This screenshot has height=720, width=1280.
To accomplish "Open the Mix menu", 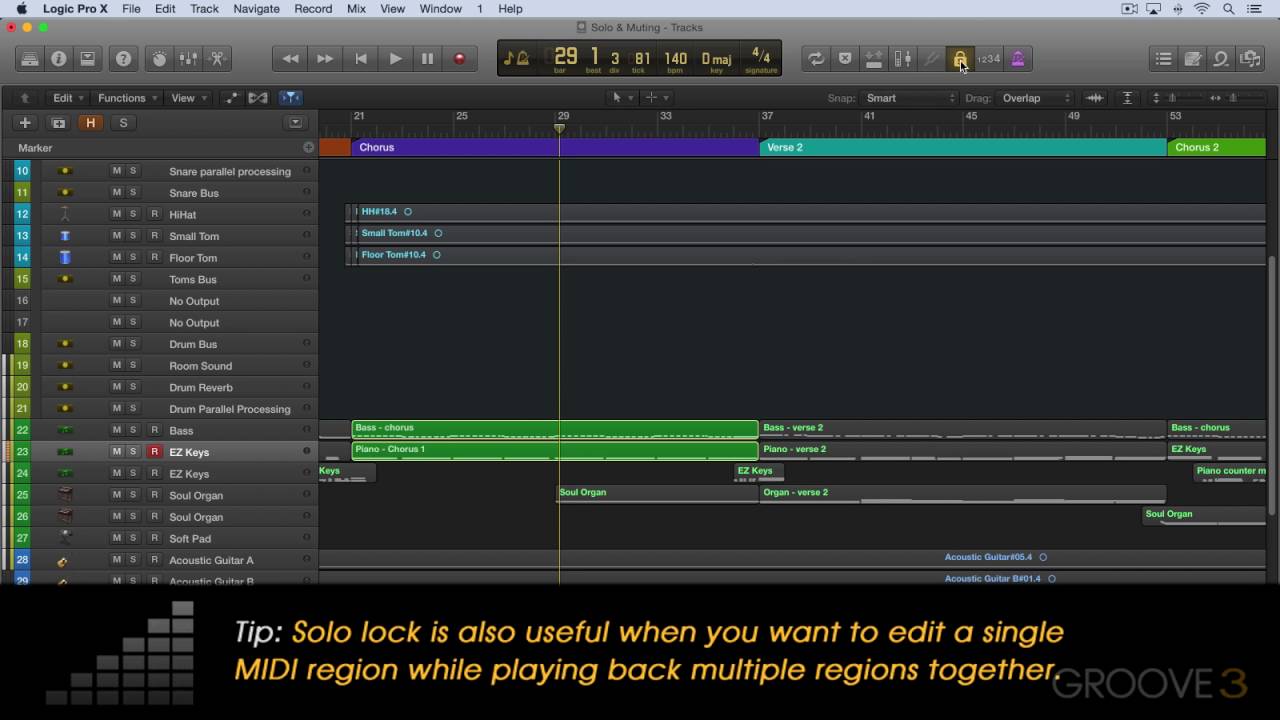I will (356, 9).
